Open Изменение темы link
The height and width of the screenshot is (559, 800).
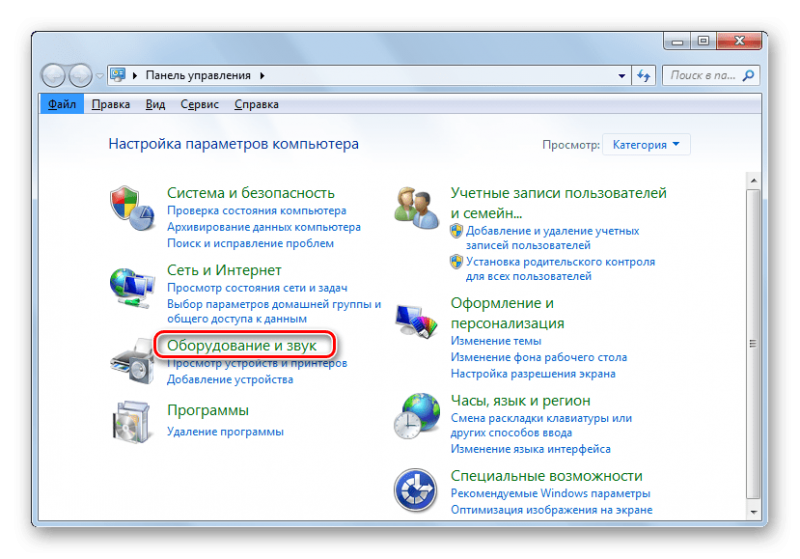496,341
